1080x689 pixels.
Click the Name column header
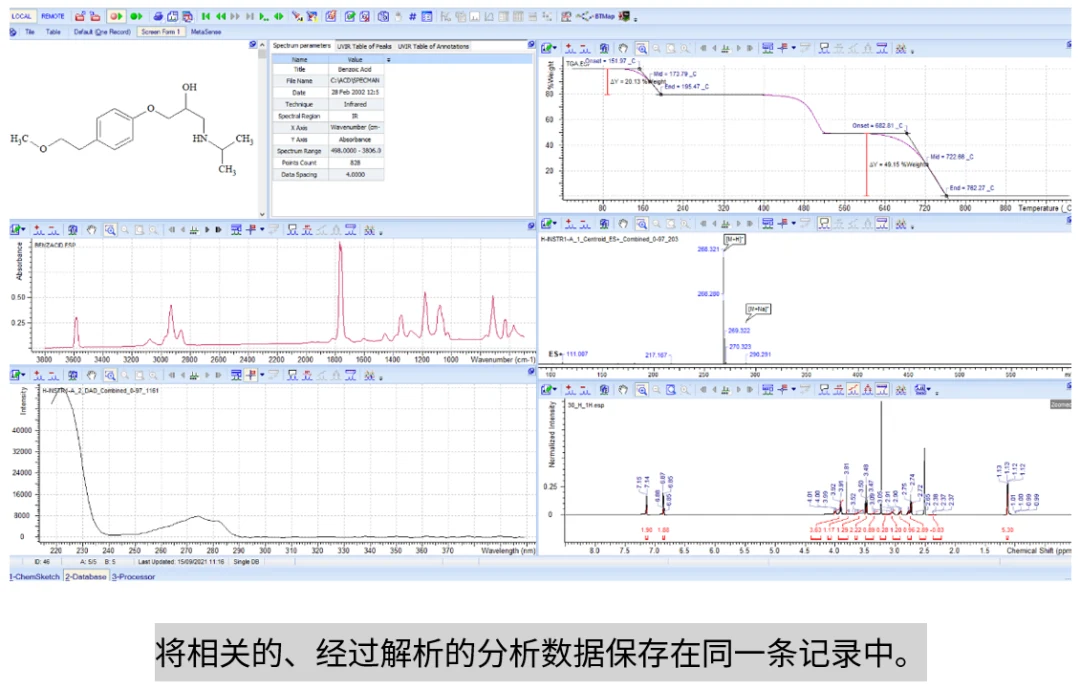tap(300, 60)
